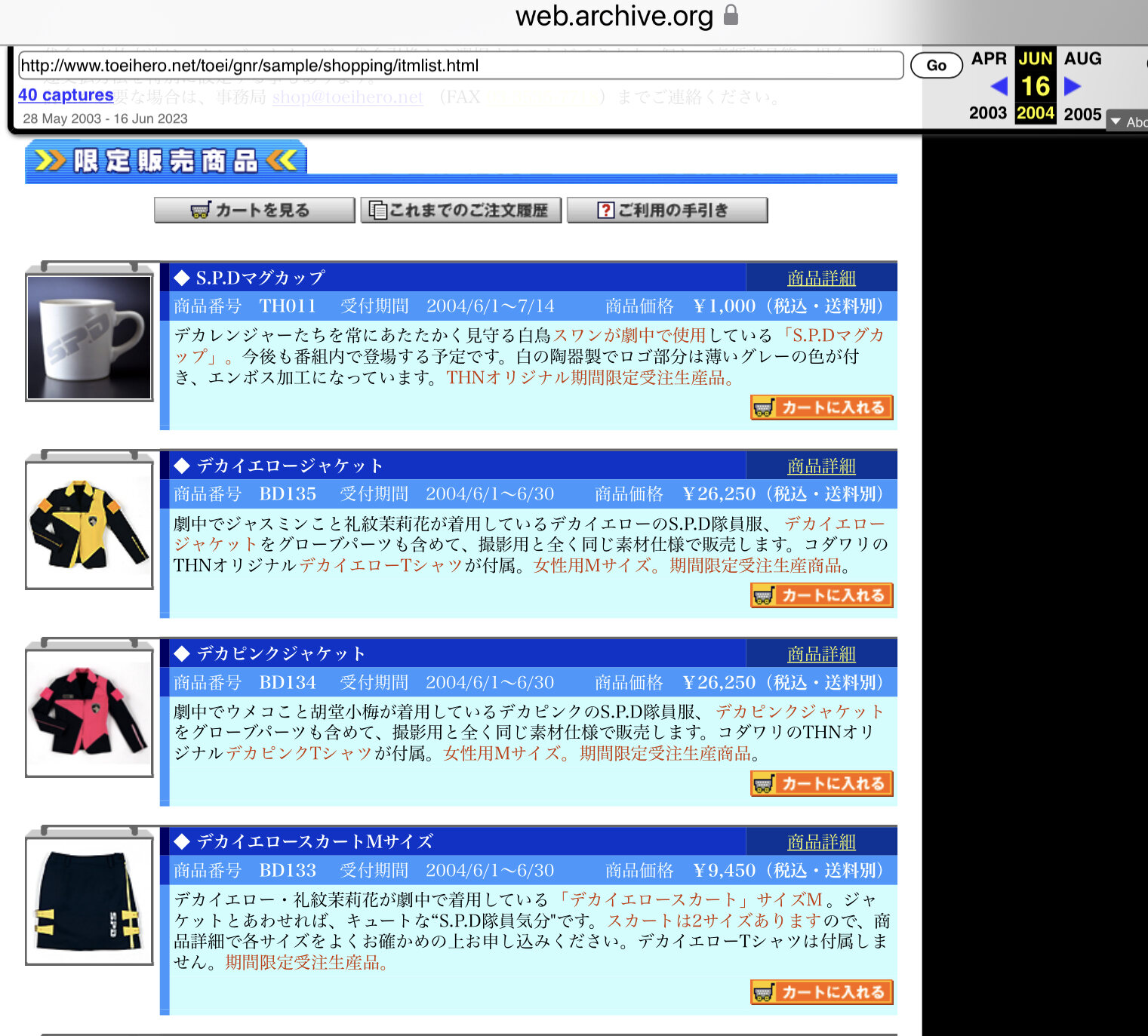Open the 40 captures link
Viewport: 1148px width, 1036px height.
pyautogui.click(x=66, y=95)
